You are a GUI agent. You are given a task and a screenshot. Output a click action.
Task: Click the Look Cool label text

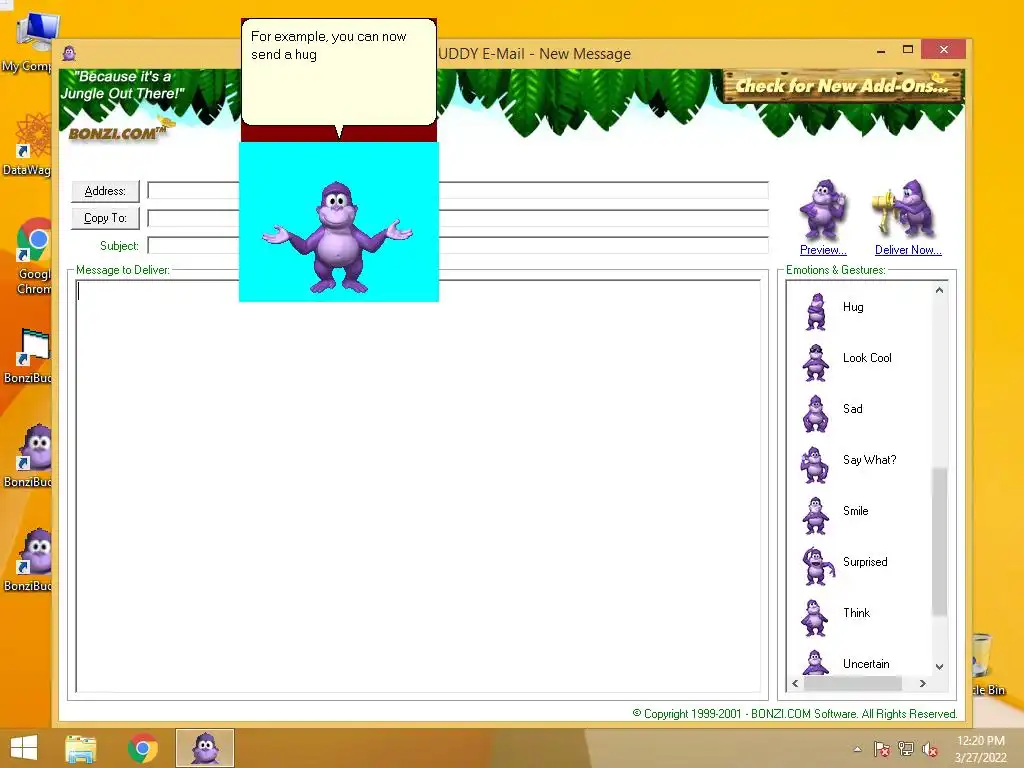tap(867, 358)
